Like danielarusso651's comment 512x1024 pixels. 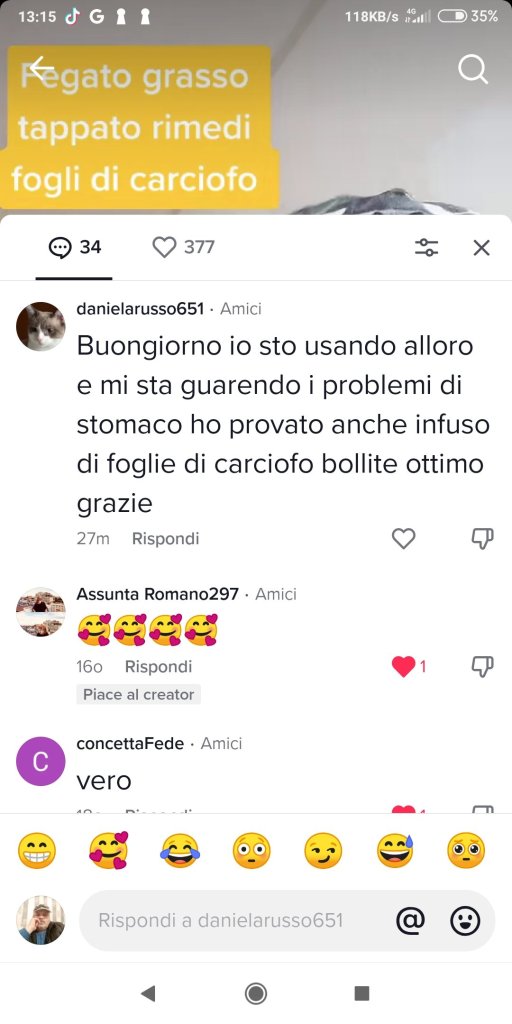point(404,539)
